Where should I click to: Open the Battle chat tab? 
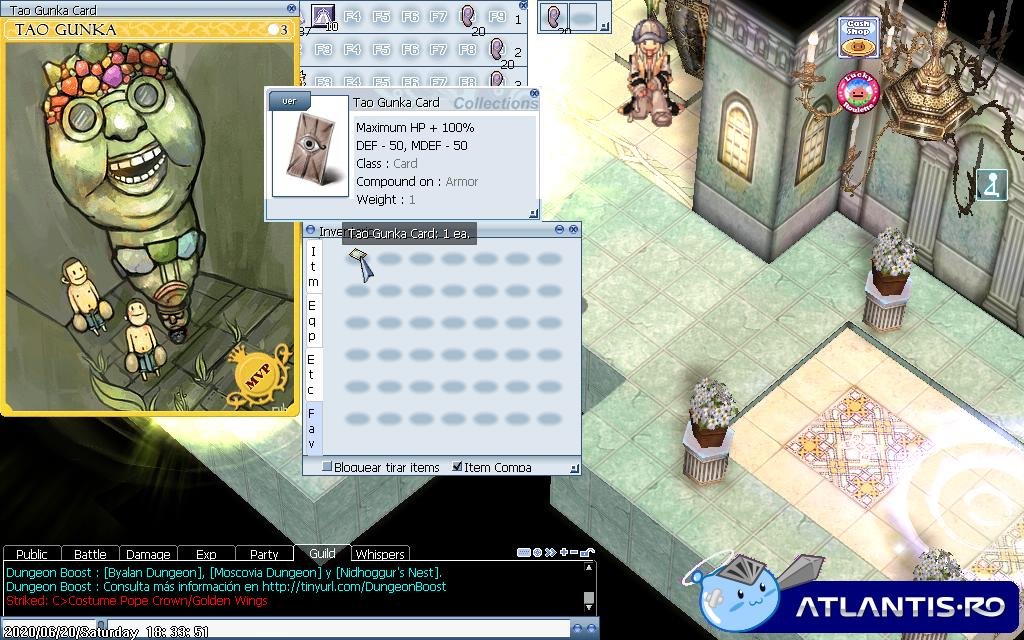[90, 554]
